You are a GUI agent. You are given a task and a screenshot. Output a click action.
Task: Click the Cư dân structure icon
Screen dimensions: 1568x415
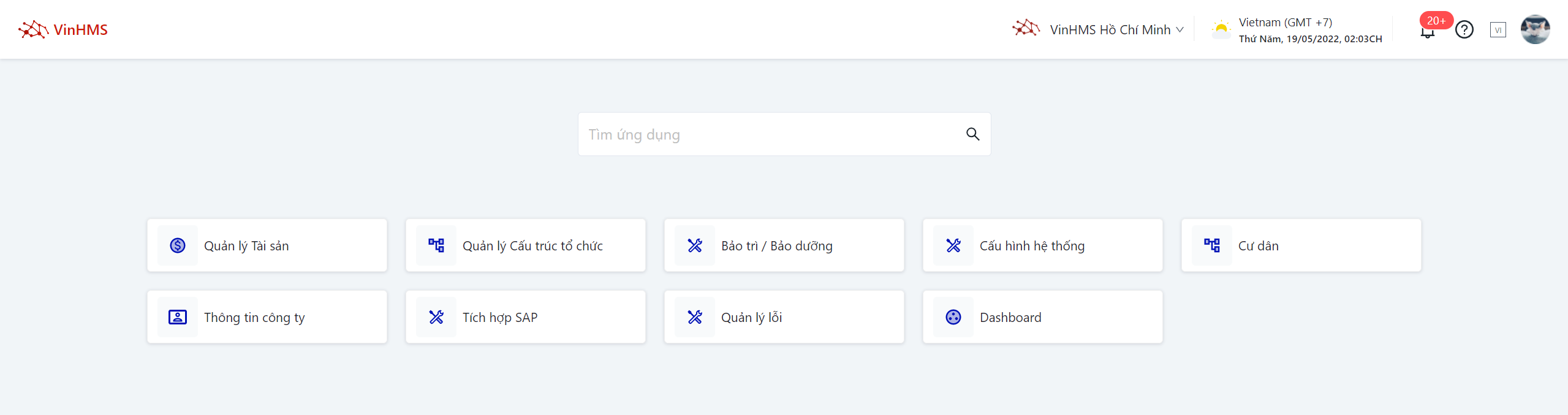[1212, 245]
